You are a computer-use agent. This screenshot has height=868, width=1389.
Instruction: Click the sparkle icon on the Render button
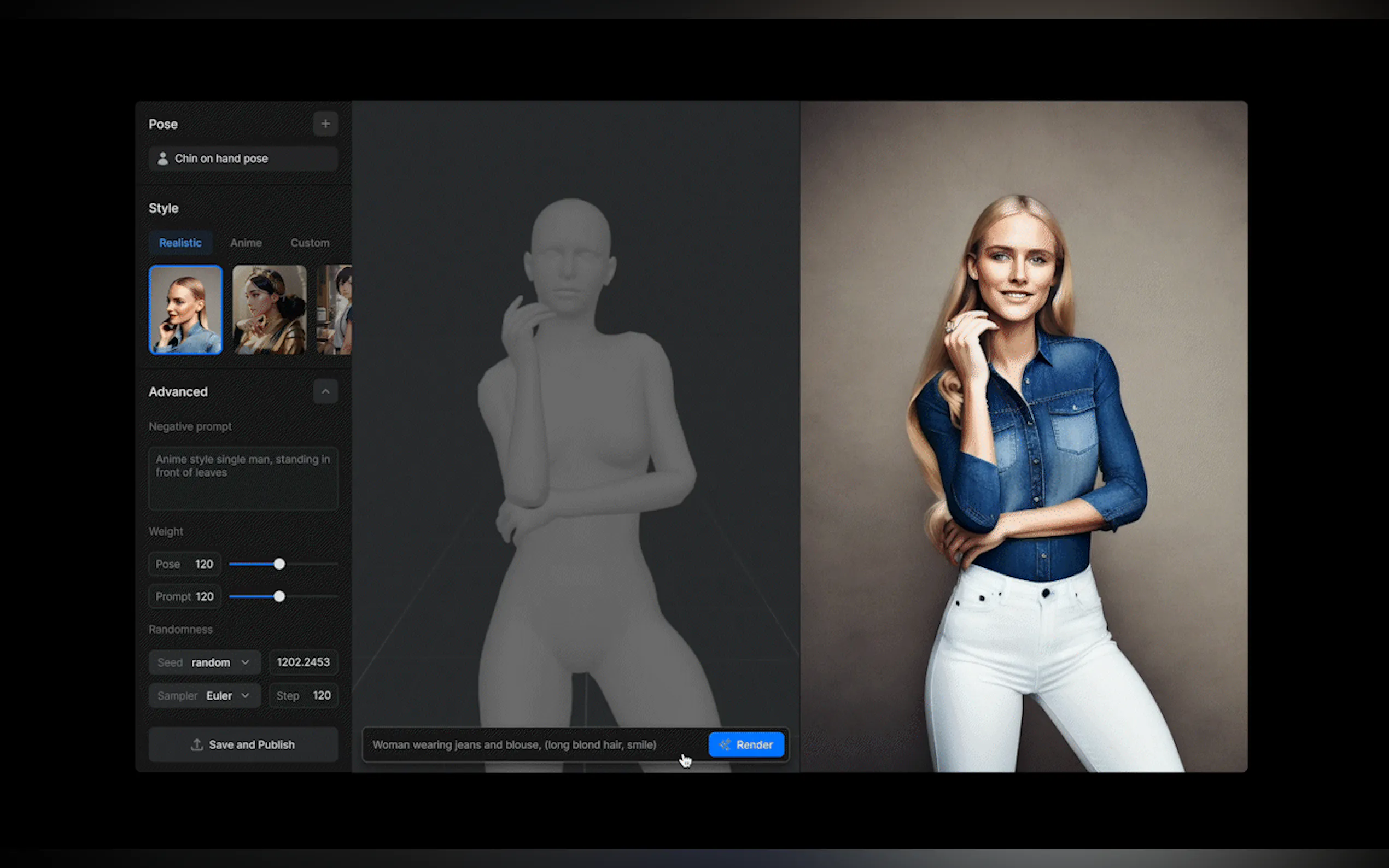coord(725,744)
